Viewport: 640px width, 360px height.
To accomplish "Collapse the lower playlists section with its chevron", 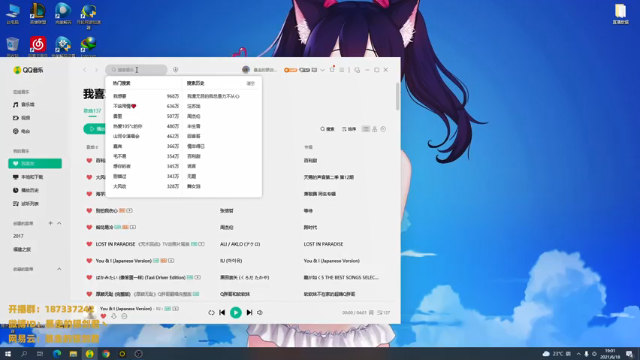I will tap(59, 269).
